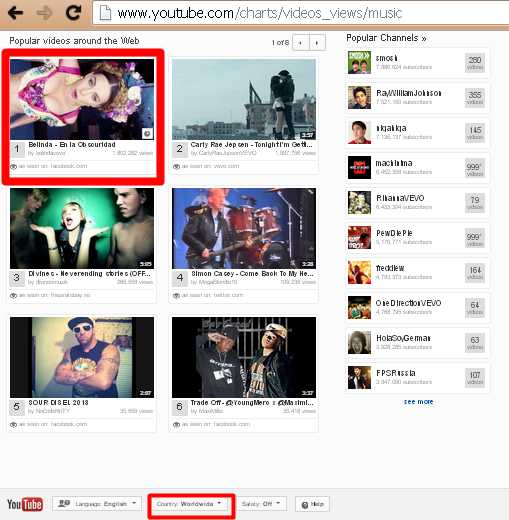Open the Safety: Off dropdown
This screenshot has width=509, height=520.
click(x=261, y=503)
